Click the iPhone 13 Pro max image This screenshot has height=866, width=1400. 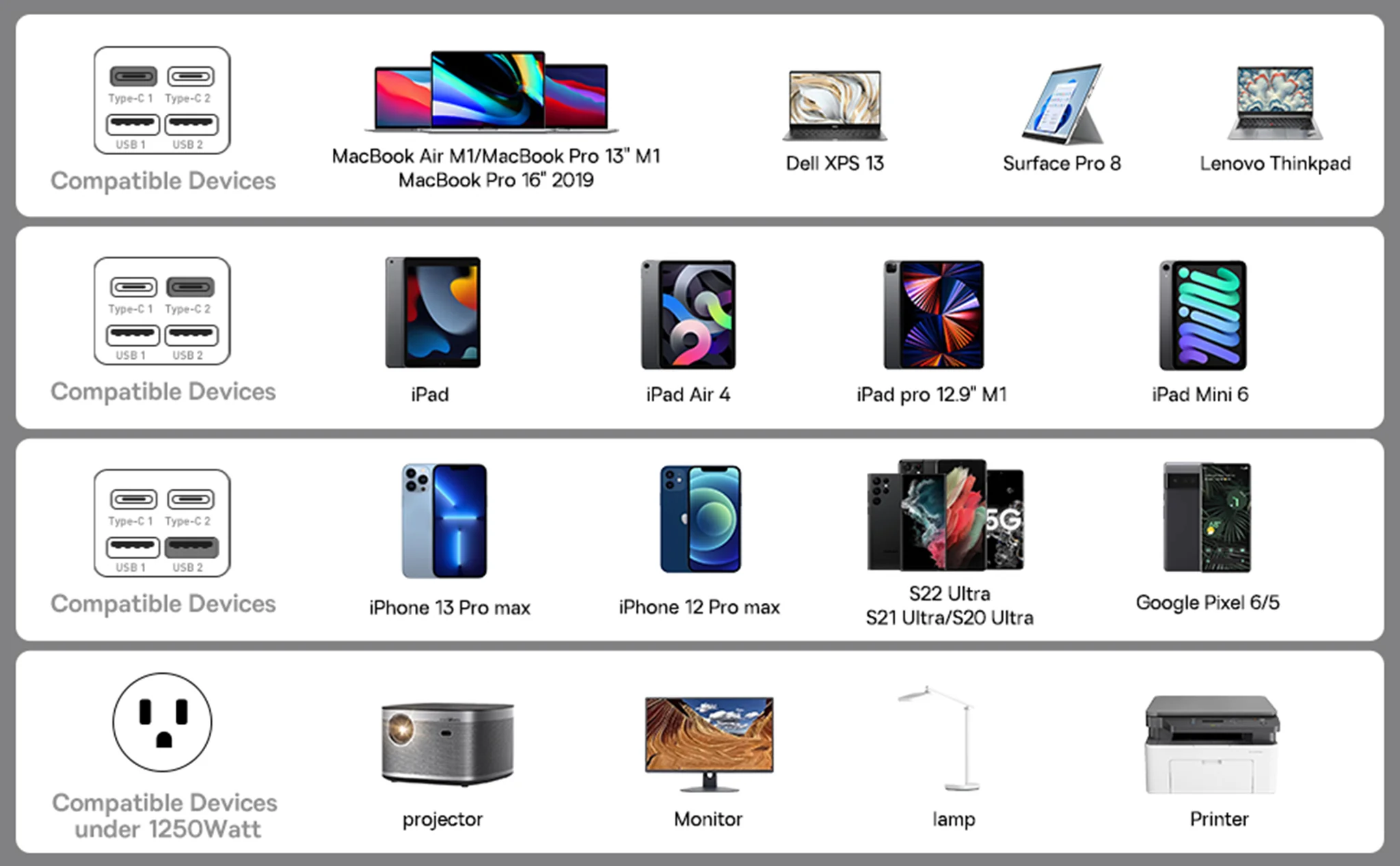(x=444, y=521)
